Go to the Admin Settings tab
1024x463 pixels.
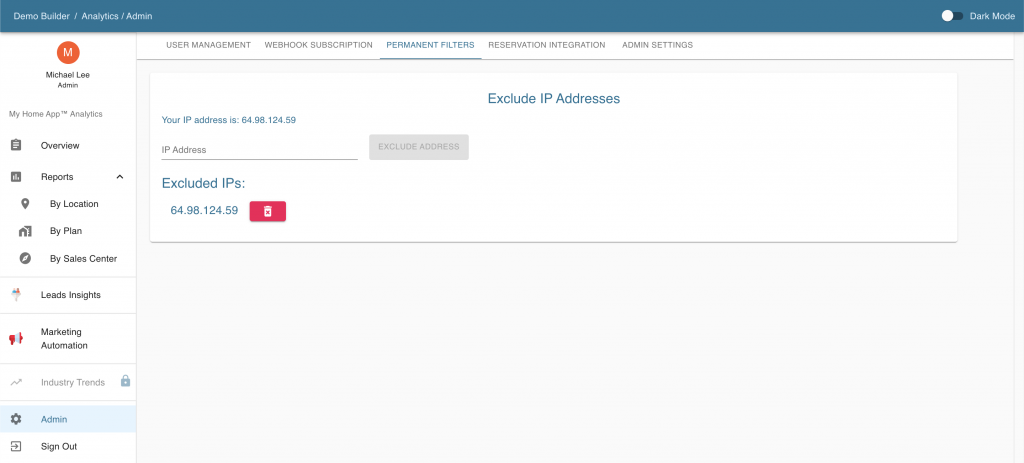coord(657,45)
